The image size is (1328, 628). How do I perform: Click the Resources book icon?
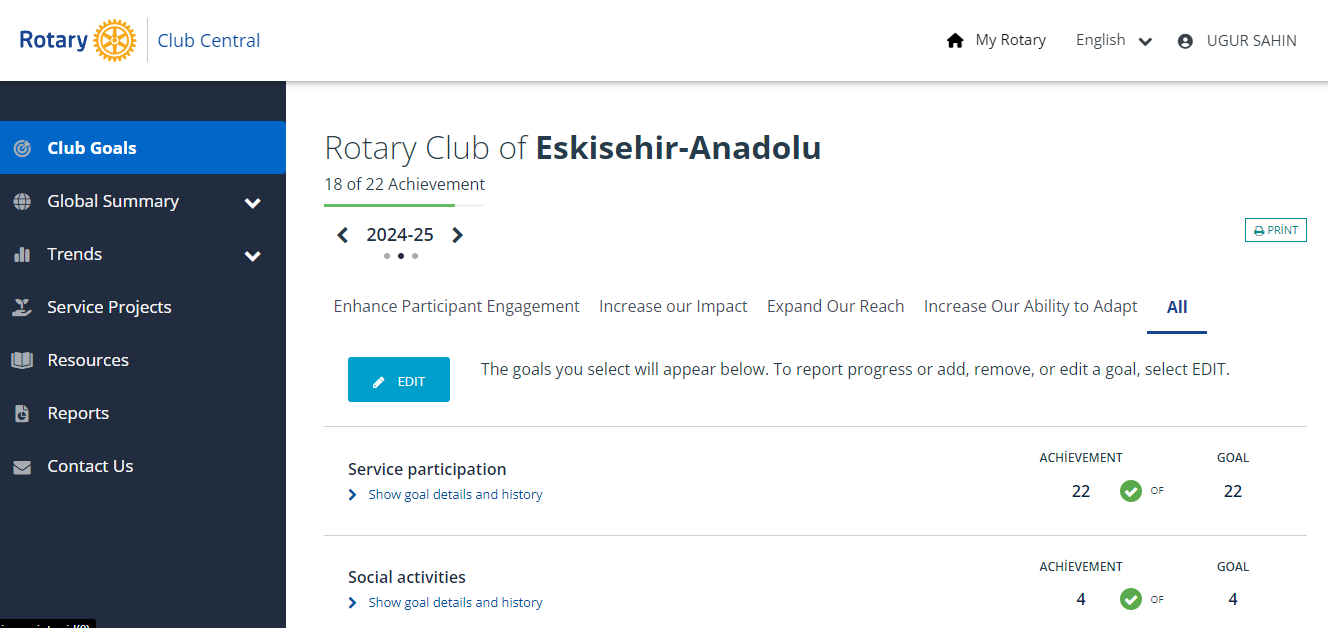[x=22, y=360]
